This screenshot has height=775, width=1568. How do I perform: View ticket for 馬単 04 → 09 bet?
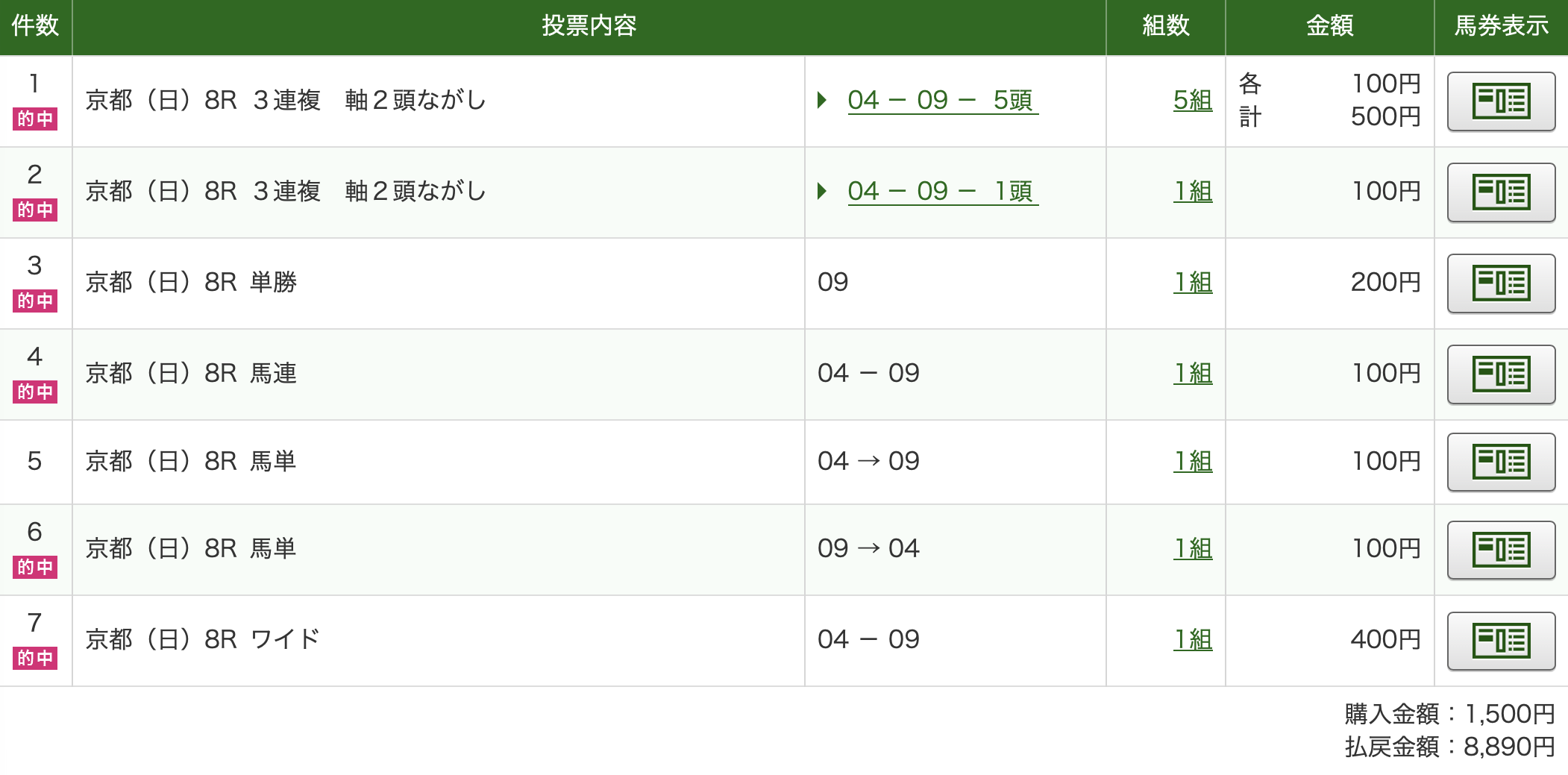(x=1500, y=462)
